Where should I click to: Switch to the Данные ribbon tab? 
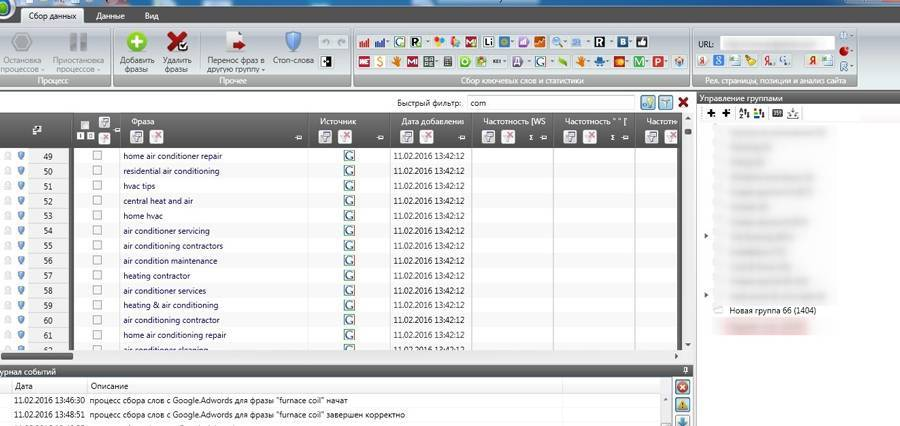110,17
